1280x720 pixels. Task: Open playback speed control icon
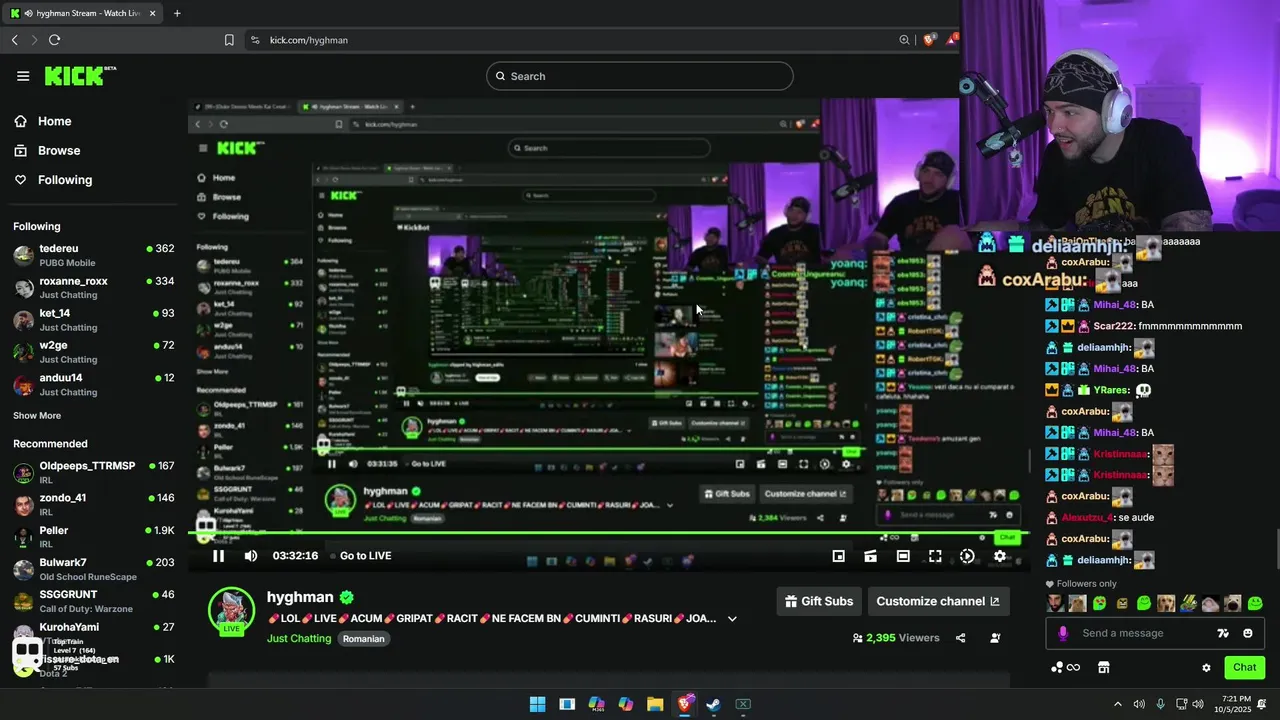[967, 556]
